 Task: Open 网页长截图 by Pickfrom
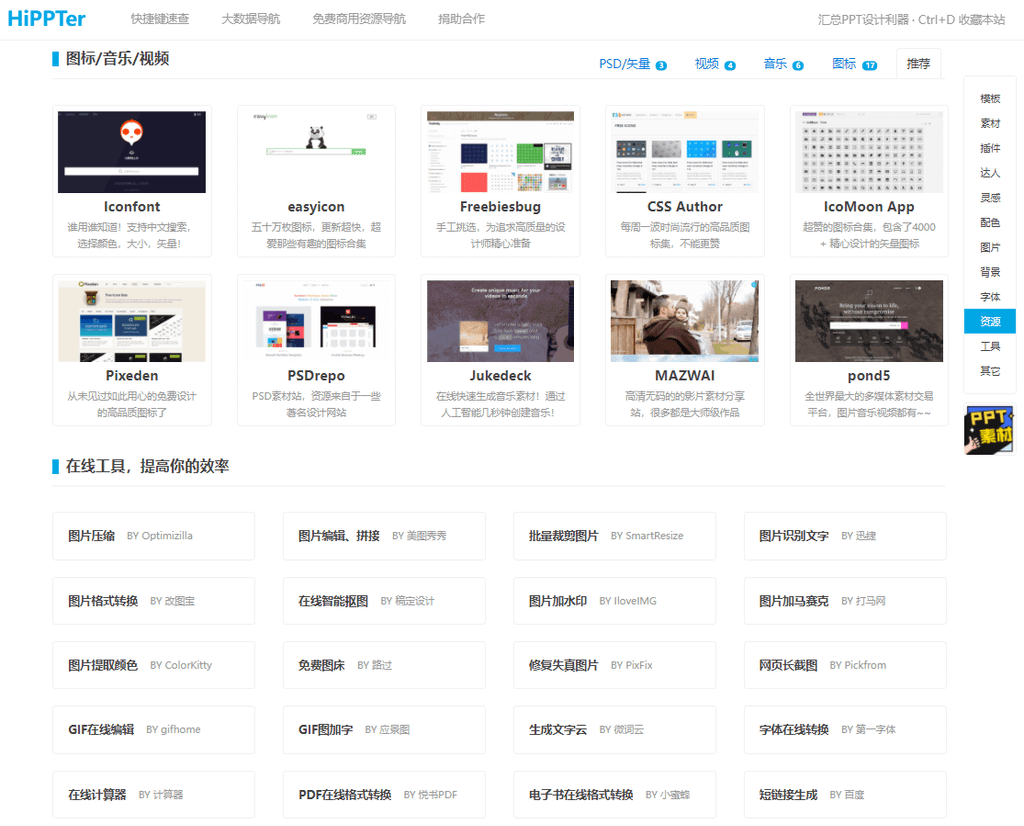[845, 665]
